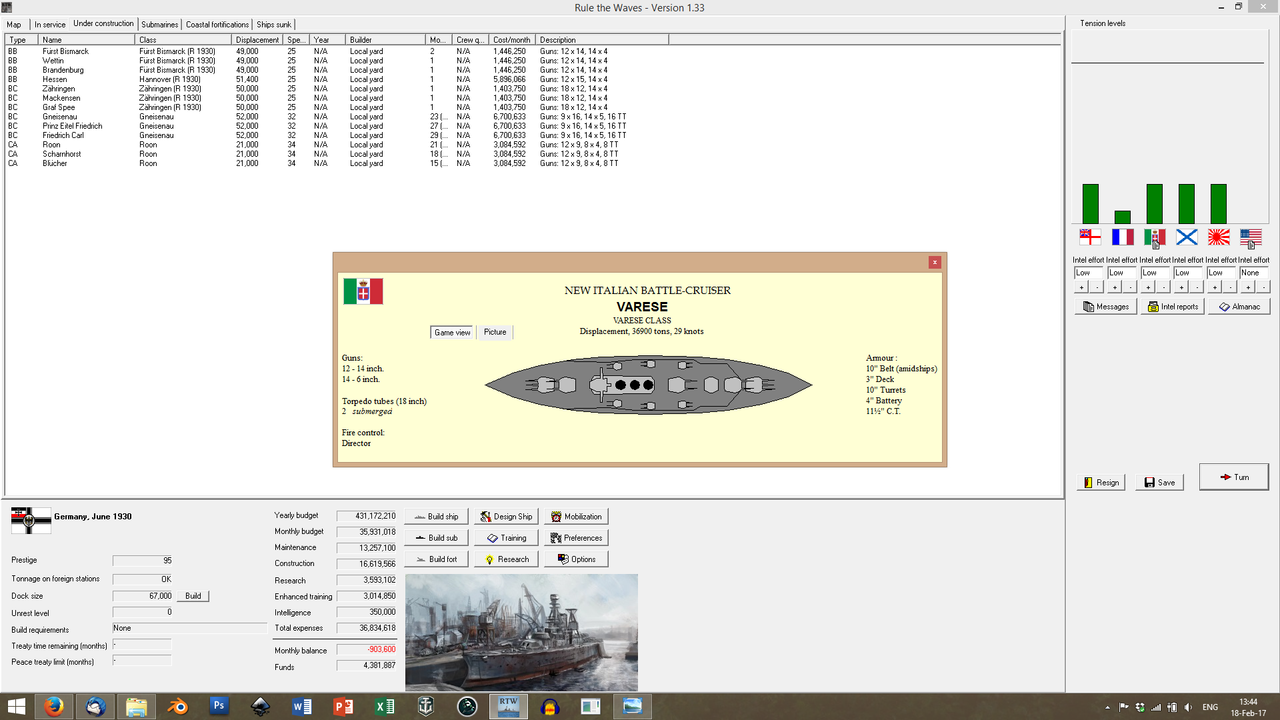Open the Preferences screen
This screenshot has width=1280, height=720.
[x=576, y=537]
